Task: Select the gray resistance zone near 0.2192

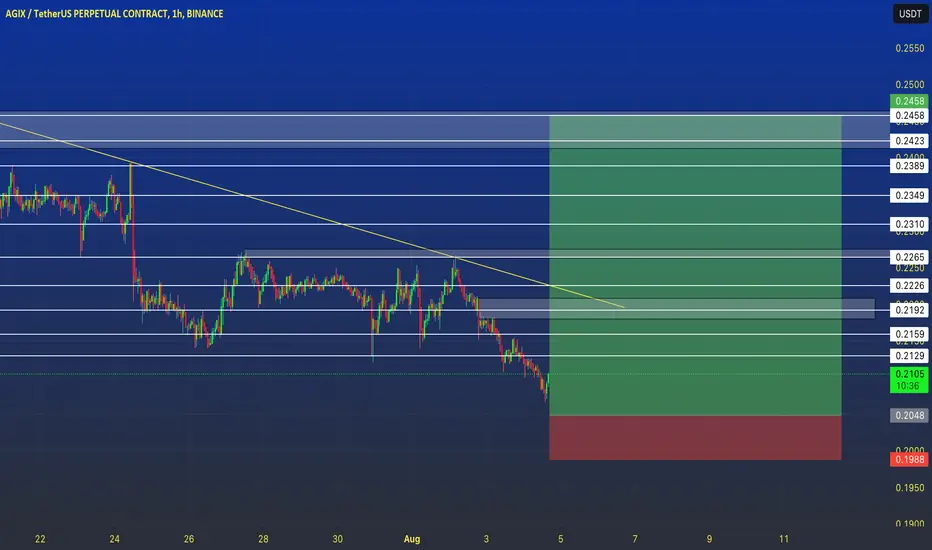Action: [x=676, y=309]
